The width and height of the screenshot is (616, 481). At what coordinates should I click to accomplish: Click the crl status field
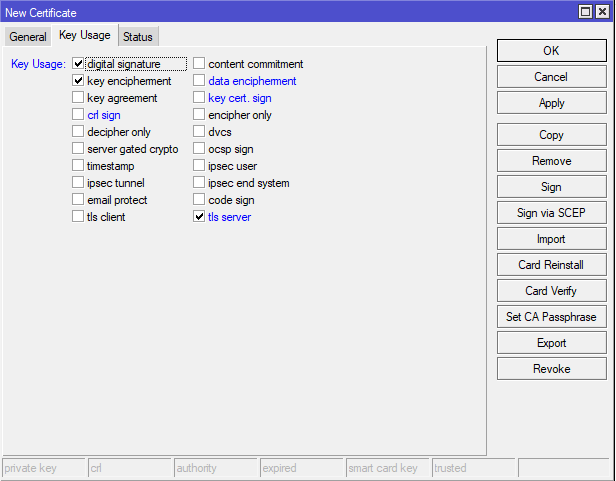click(x=130, y=468)
